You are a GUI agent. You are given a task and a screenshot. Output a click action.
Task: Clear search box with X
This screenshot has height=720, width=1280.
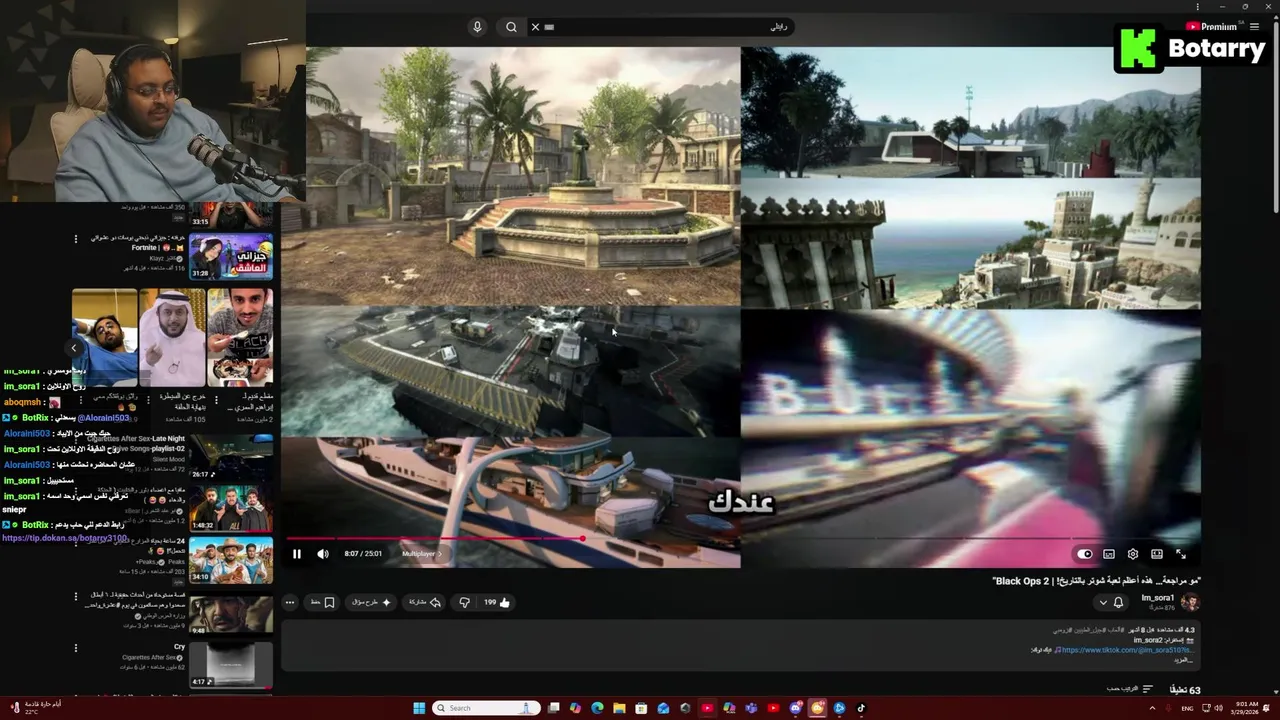point(535,27)
